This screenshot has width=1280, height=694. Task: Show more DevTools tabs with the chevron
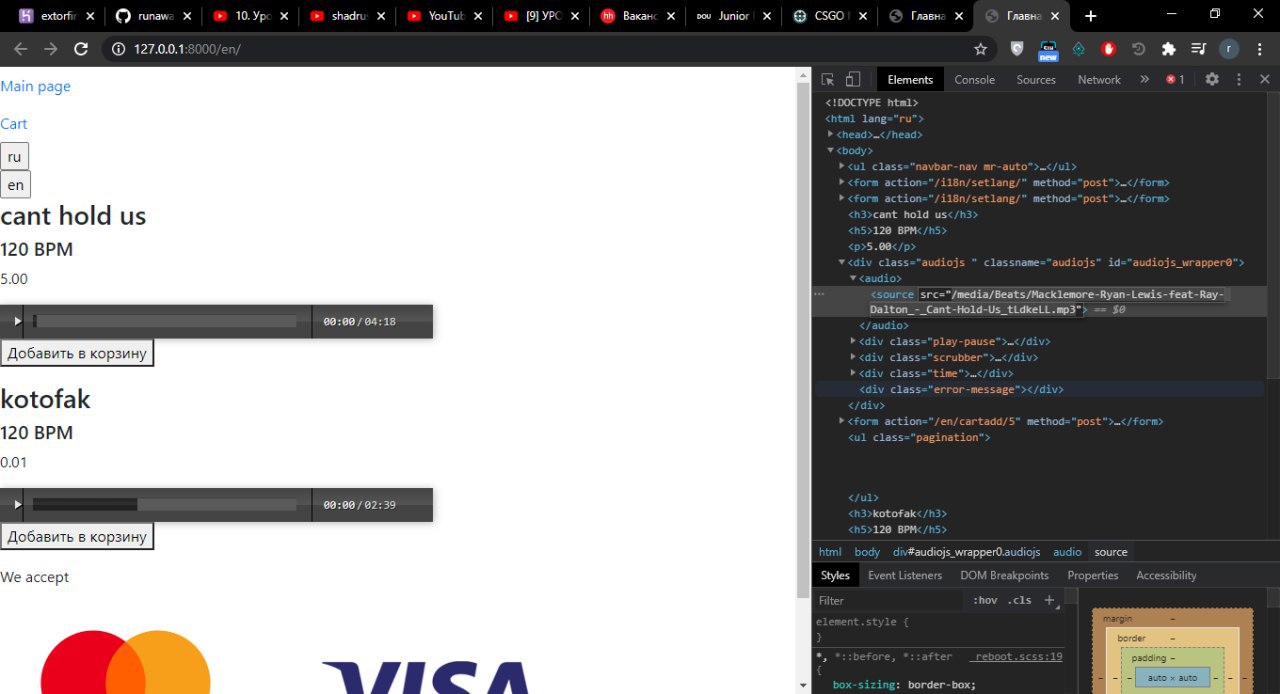click(1144, 80)
